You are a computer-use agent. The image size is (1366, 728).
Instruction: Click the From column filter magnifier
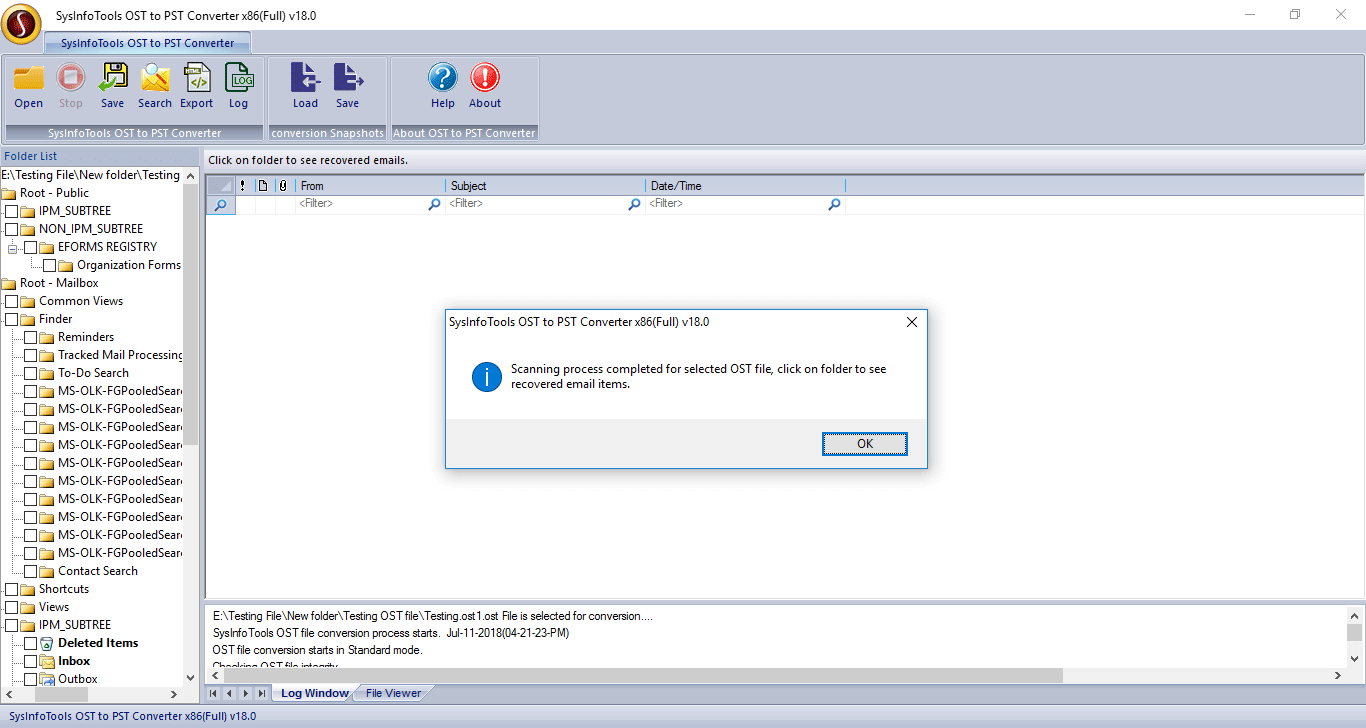434,204
